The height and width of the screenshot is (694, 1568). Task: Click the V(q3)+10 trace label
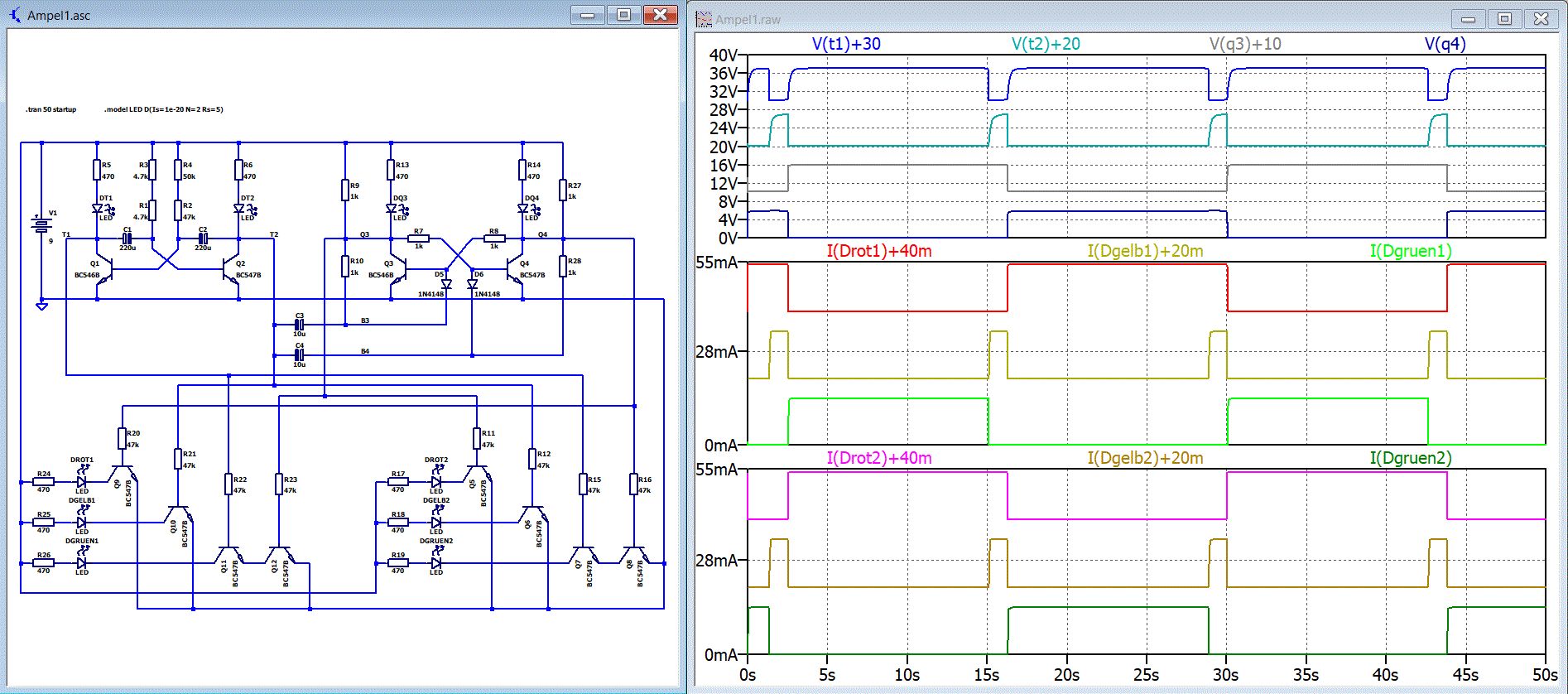1245,44
